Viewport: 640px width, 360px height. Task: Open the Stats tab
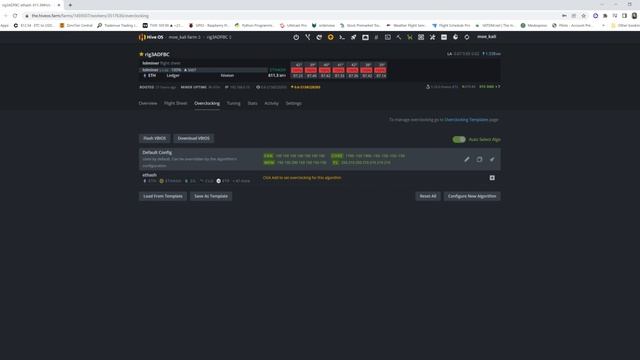coord(252,103)
